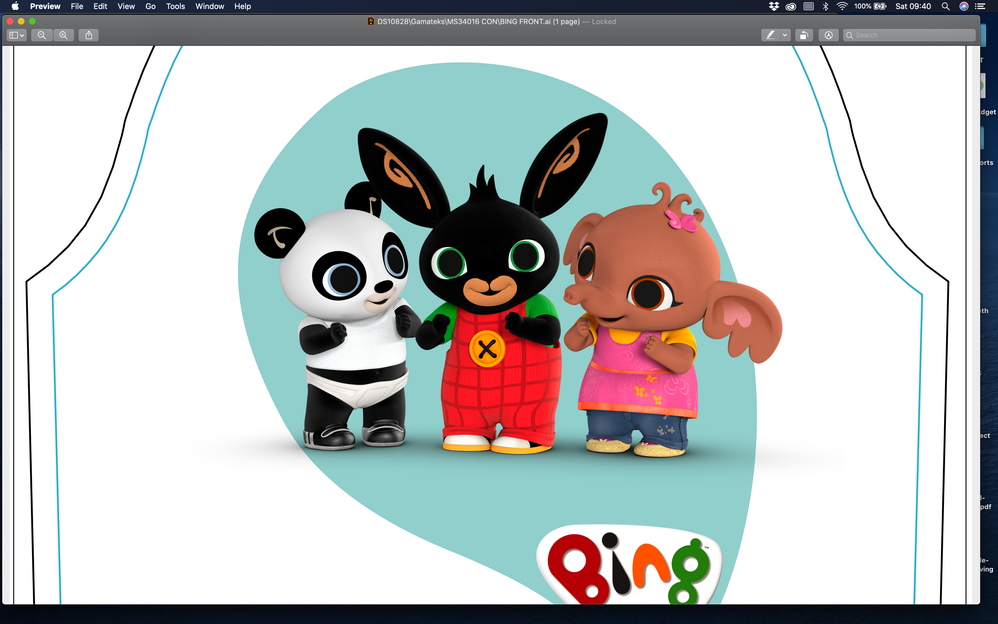Show the Markup toolbar
Screen dimensions: 998x624
[828, 35]
